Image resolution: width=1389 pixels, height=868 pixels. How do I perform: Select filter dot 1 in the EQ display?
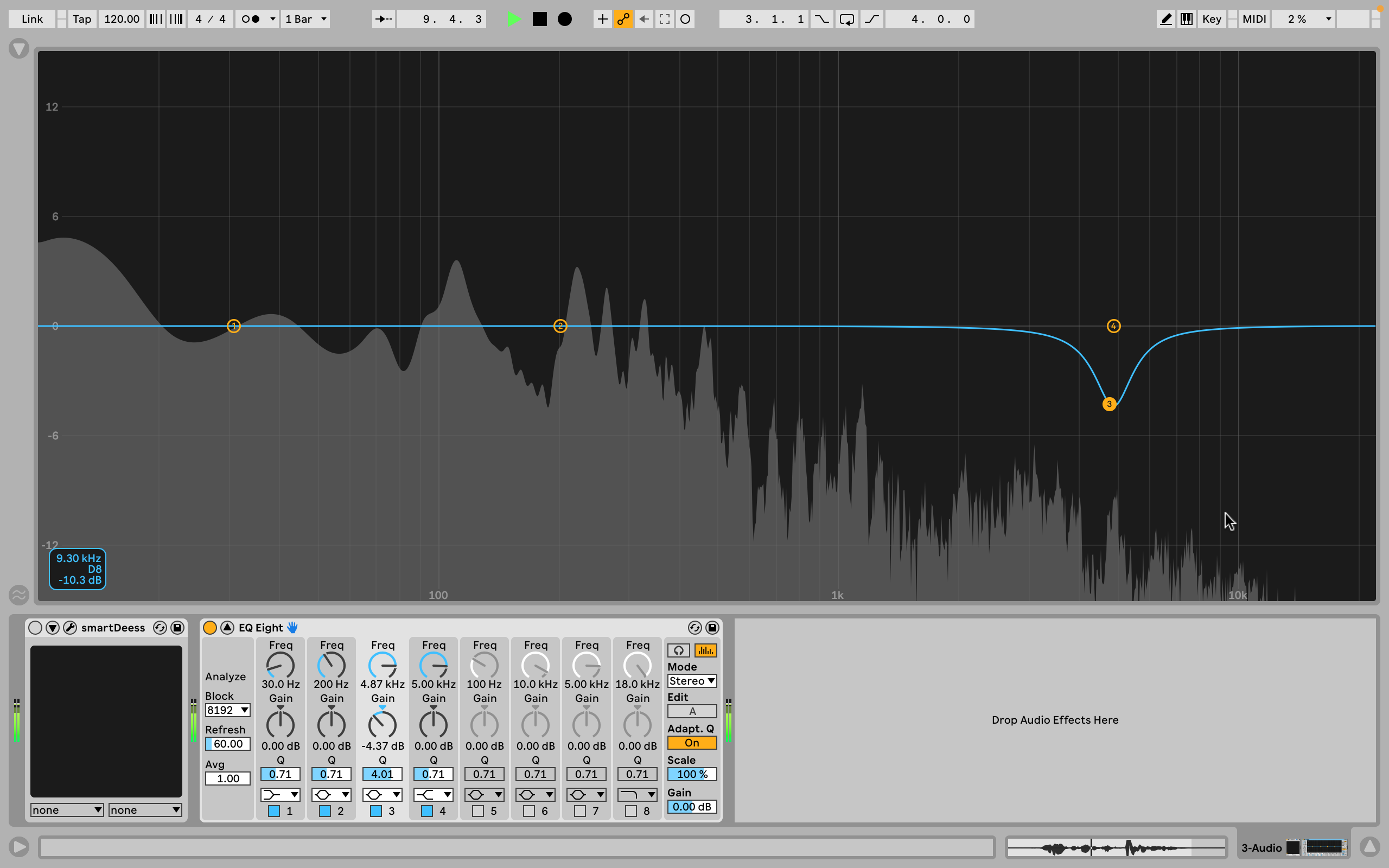(x=234, y=326)
